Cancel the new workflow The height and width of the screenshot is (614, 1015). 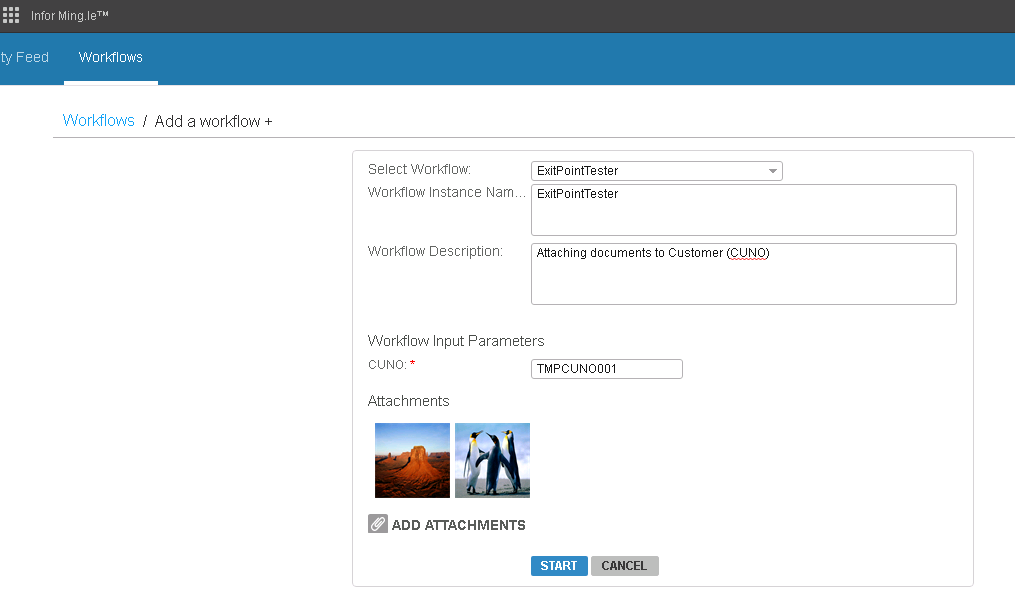coord(625,565)
